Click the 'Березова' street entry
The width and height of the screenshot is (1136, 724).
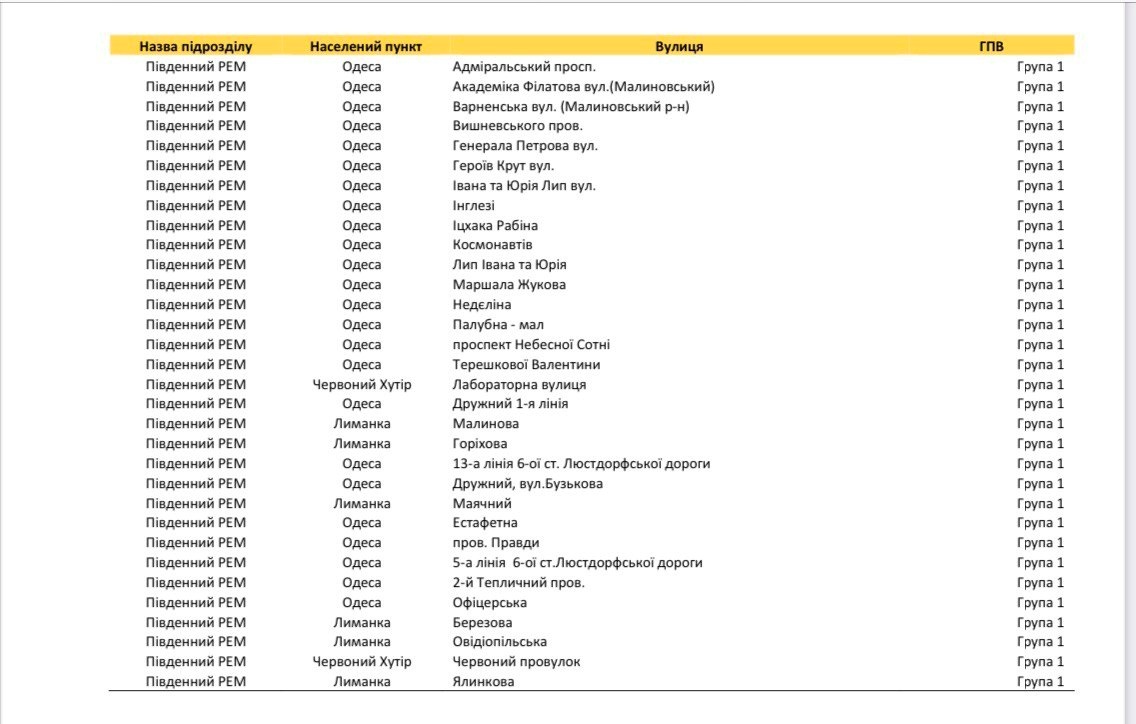click(482, 623)
